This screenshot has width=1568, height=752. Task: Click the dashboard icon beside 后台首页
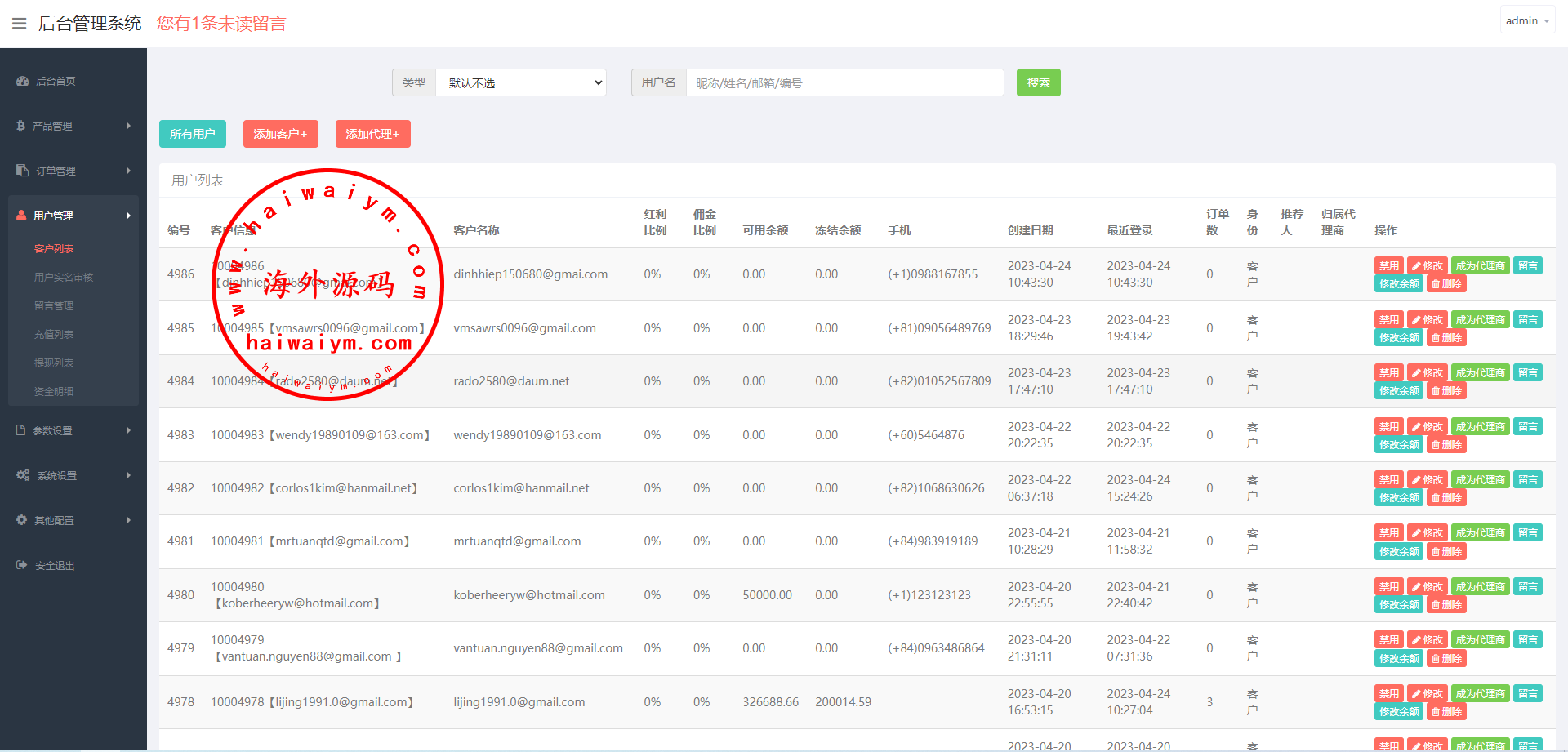22,82
